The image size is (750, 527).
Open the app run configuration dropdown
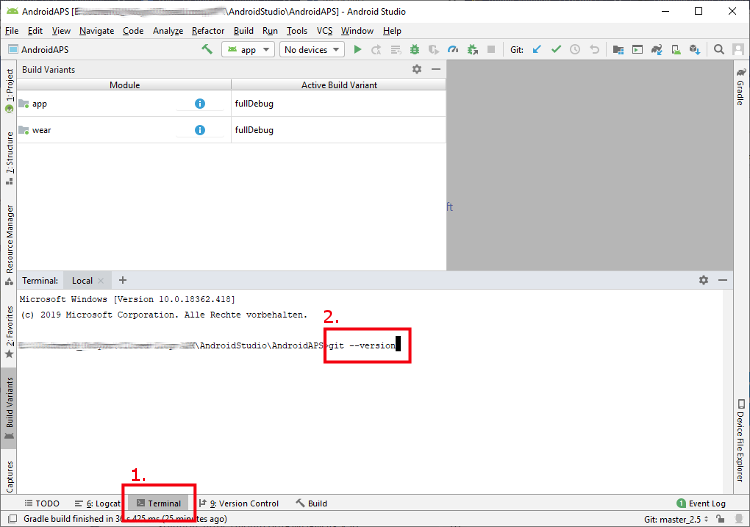(x=248, y=49)
